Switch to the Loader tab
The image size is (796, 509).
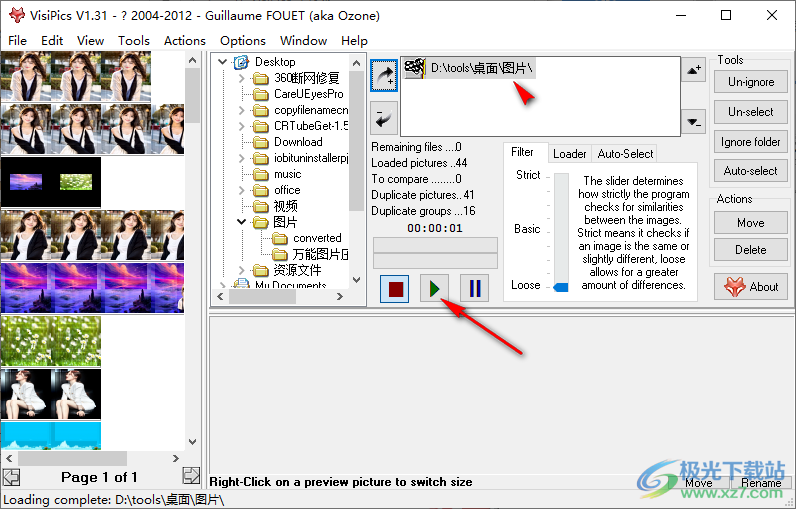[570, 154]
